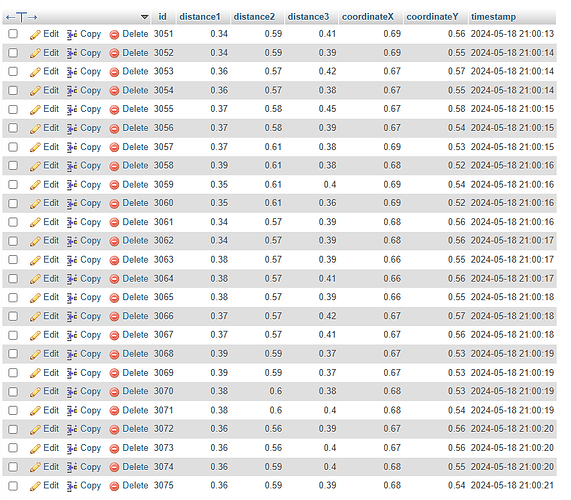This screenshot has height=500, width=571.
Task: Sort by the coordinateY column header
Action: [x=432, y=17]
